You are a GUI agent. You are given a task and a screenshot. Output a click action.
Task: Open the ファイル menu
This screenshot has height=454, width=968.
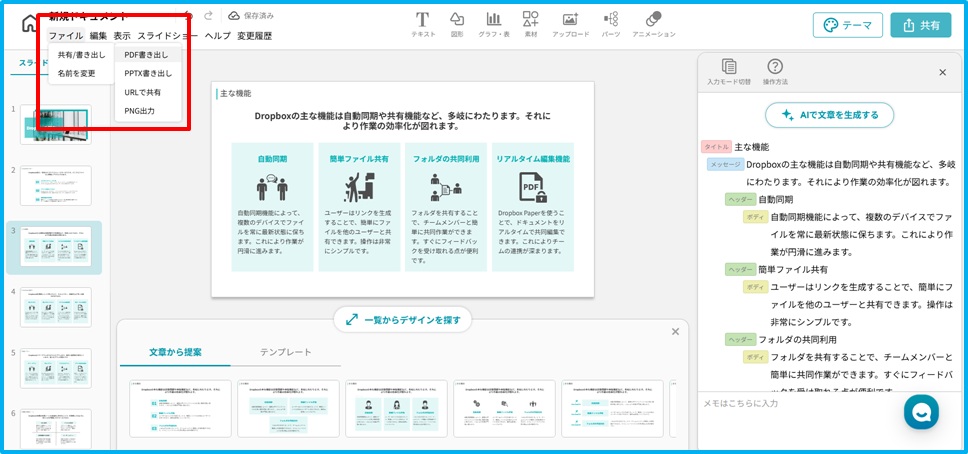pyautogui.click(x=65, y=36)
